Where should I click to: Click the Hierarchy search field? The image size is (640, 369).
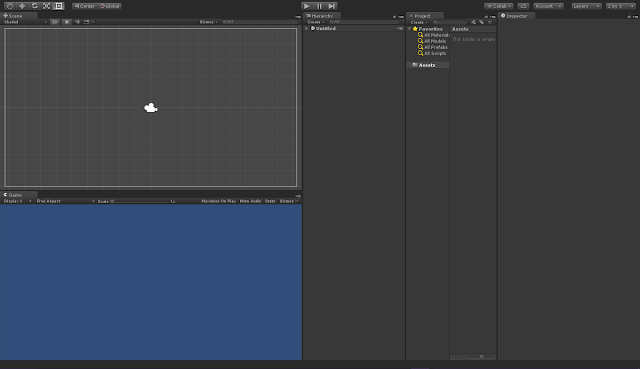tap(363, 22)
